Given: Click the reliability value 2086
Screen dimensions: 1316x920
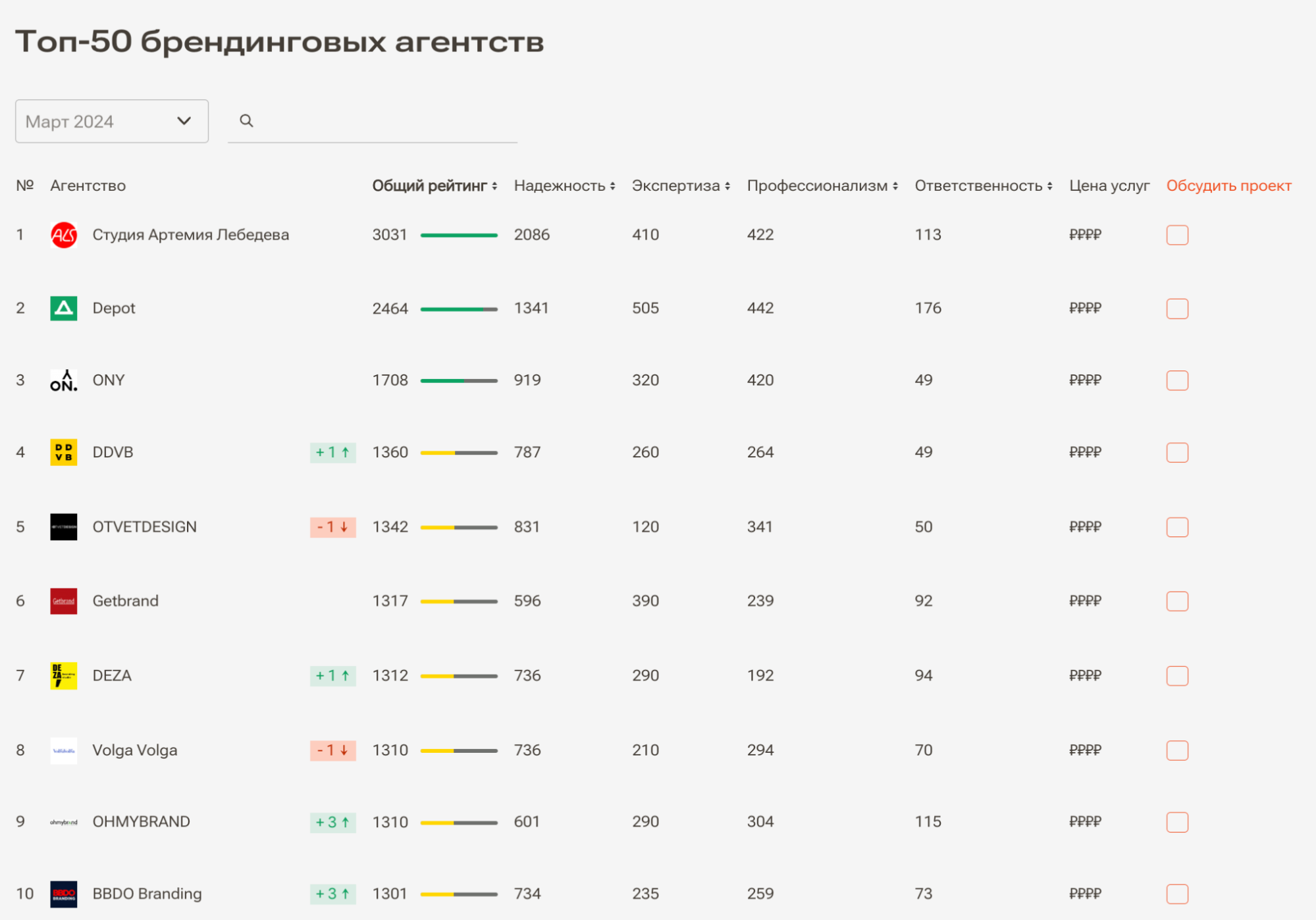Looking at the screenshot, I should pyautogui.click(x=532, y=235).
